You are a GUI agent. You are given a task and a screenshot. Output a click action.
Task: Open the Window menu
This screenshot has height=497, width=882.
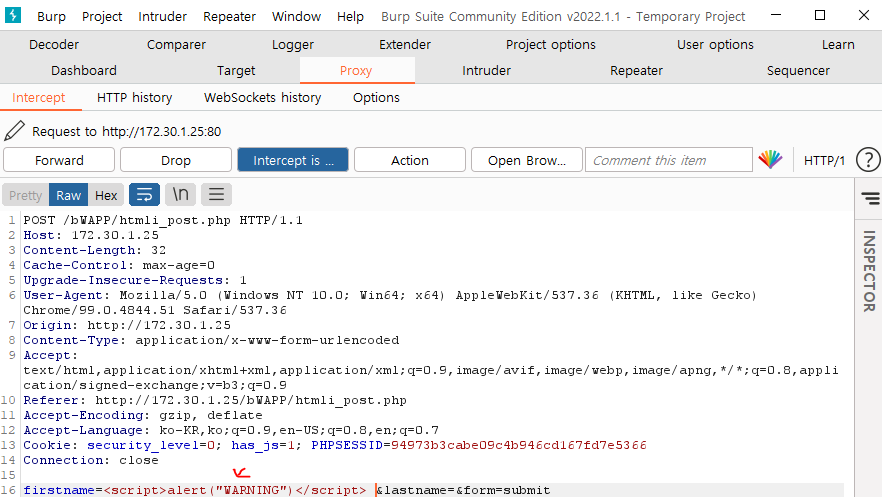point(296,16)
